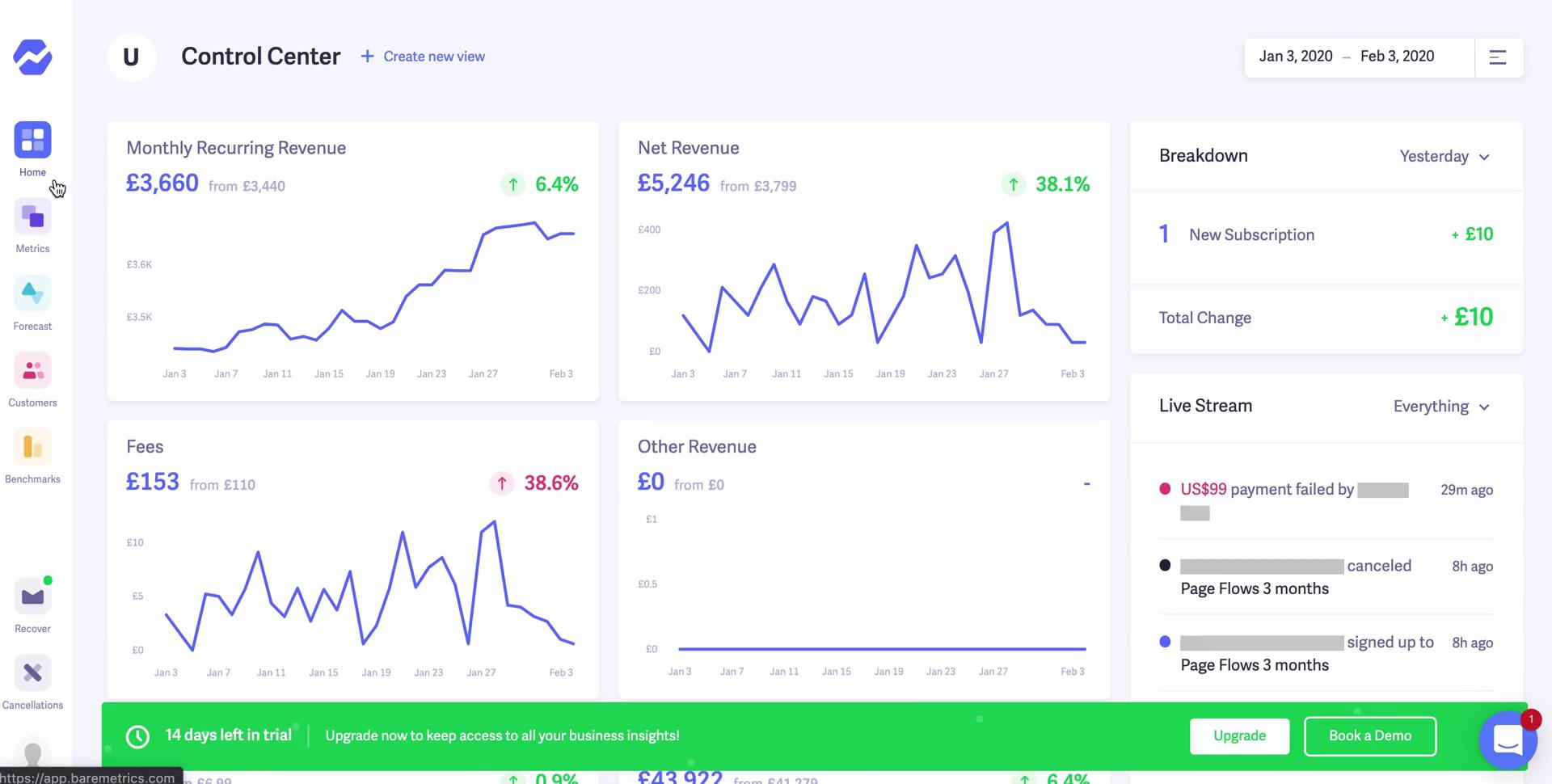
Task: Open the Cancellations section icon
Action: (32, 672)
